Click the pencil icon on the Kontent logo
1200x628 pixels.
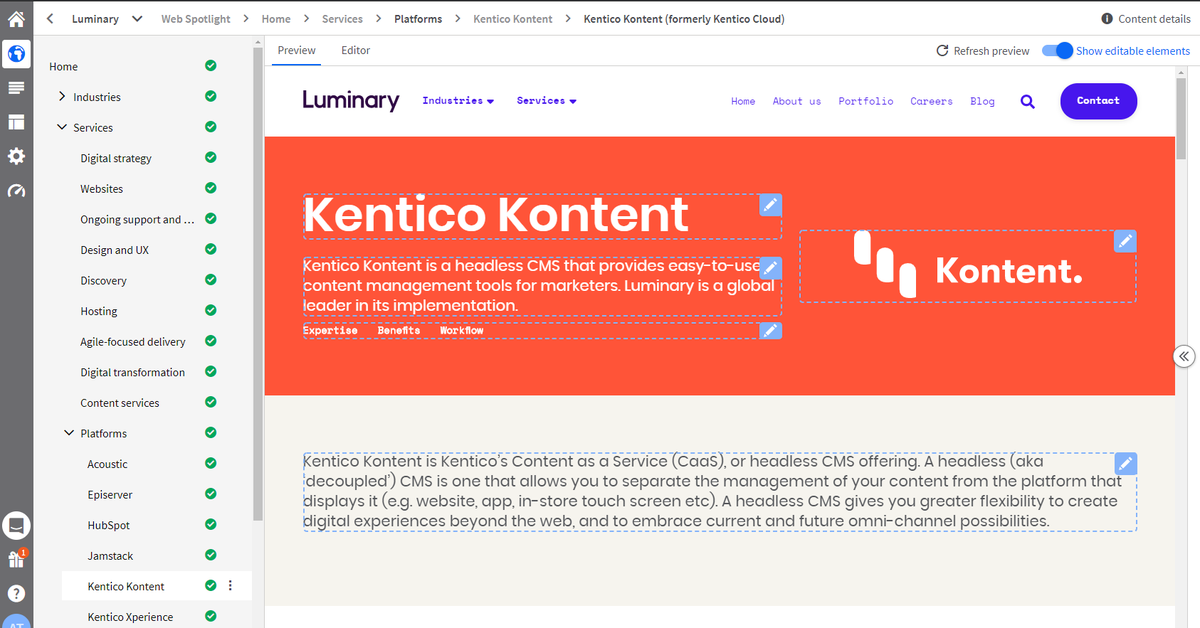tap(1125, 241)
